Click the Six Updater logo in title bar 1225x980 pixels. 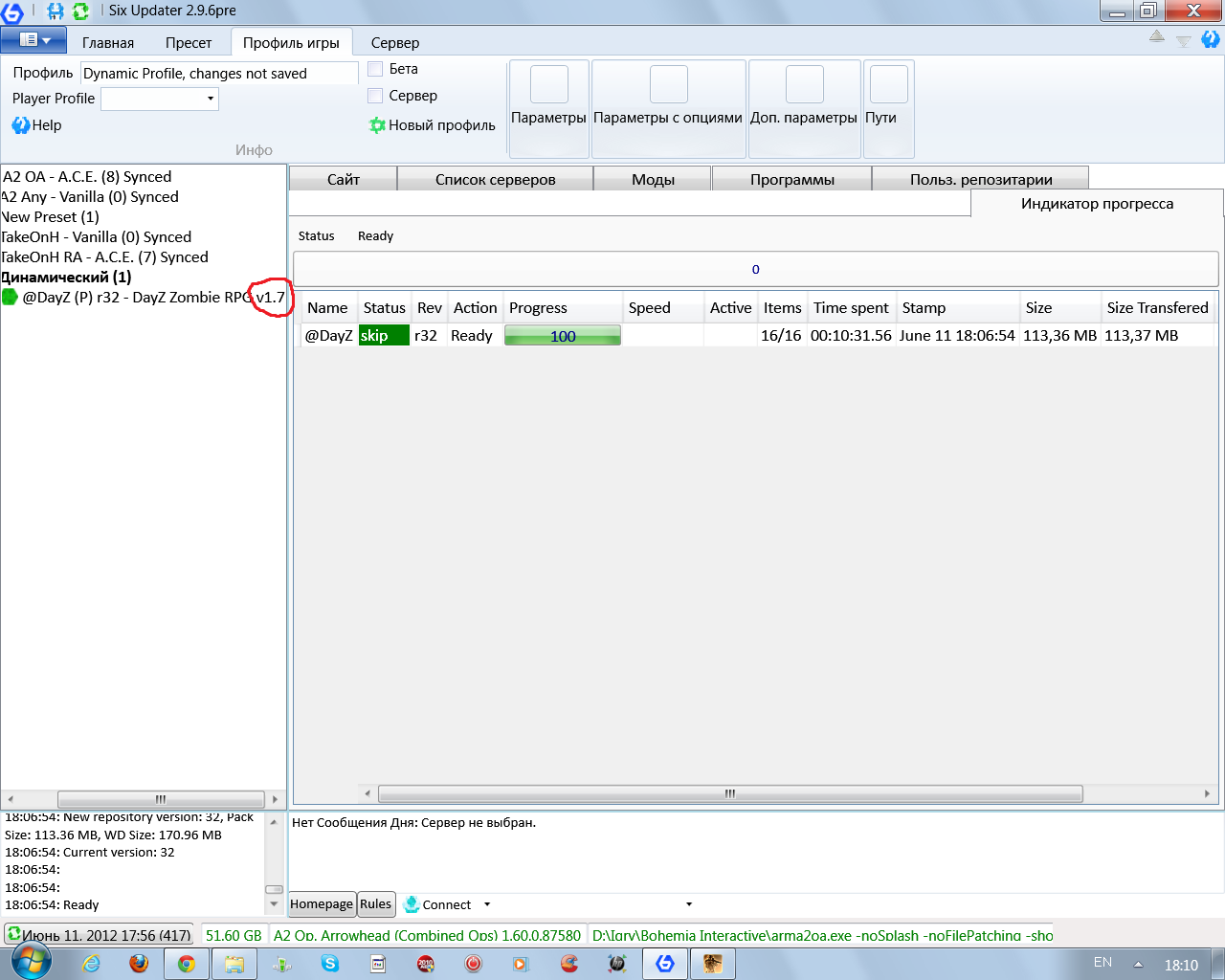click(12, 11)
